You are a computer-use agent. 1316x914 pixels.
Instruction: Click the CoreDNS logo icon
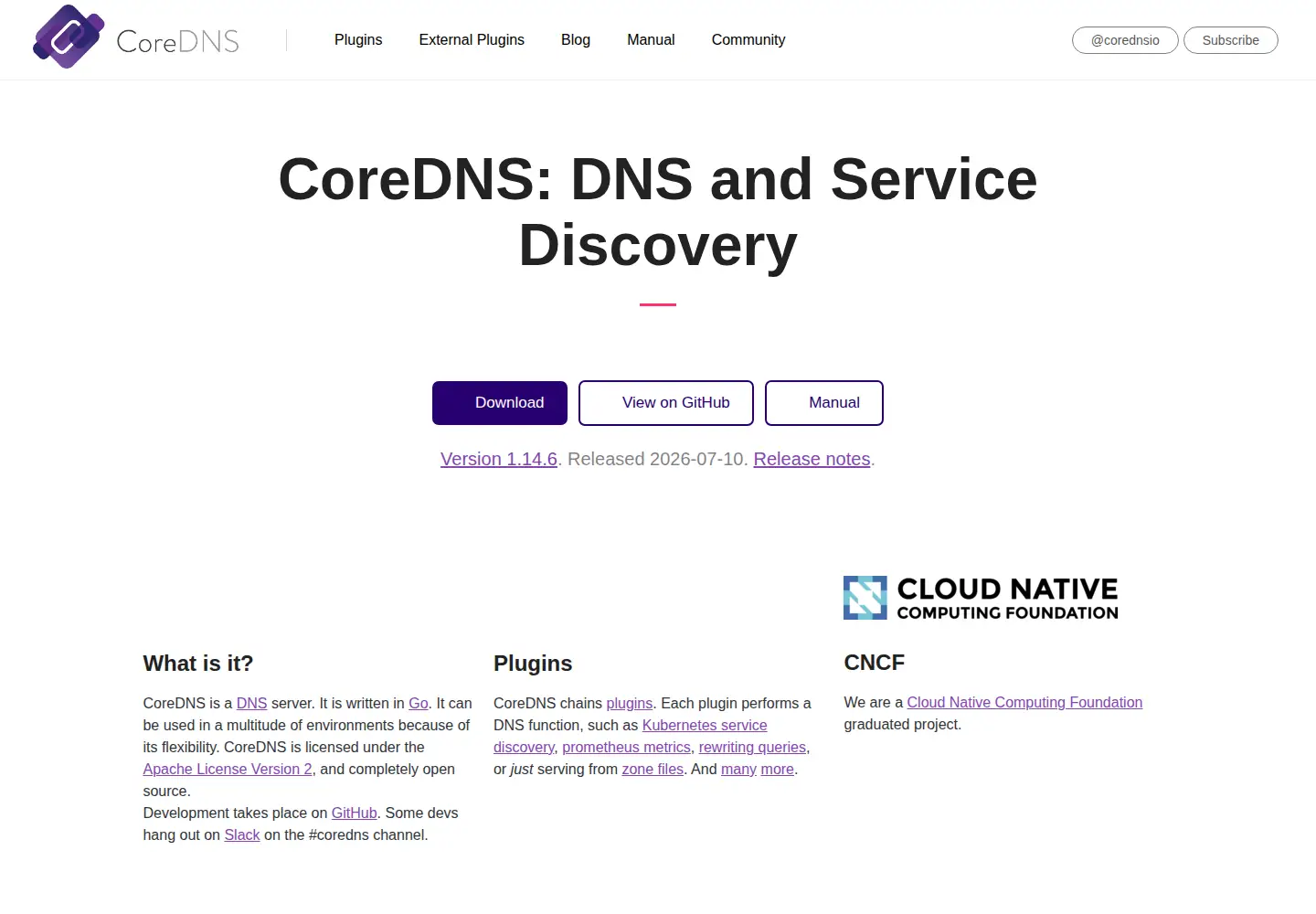(x=69, y=37)
